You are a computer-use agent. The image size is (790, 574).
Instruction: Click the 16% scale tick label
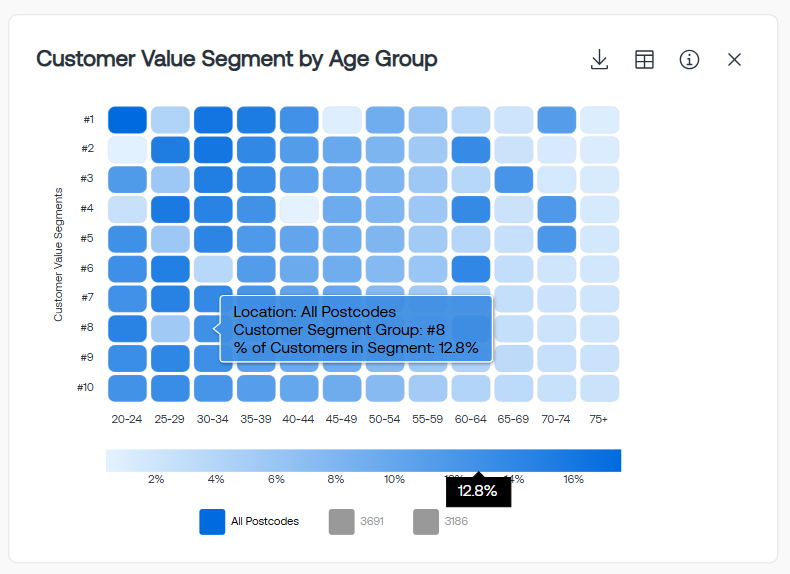[x=573, y=479]
